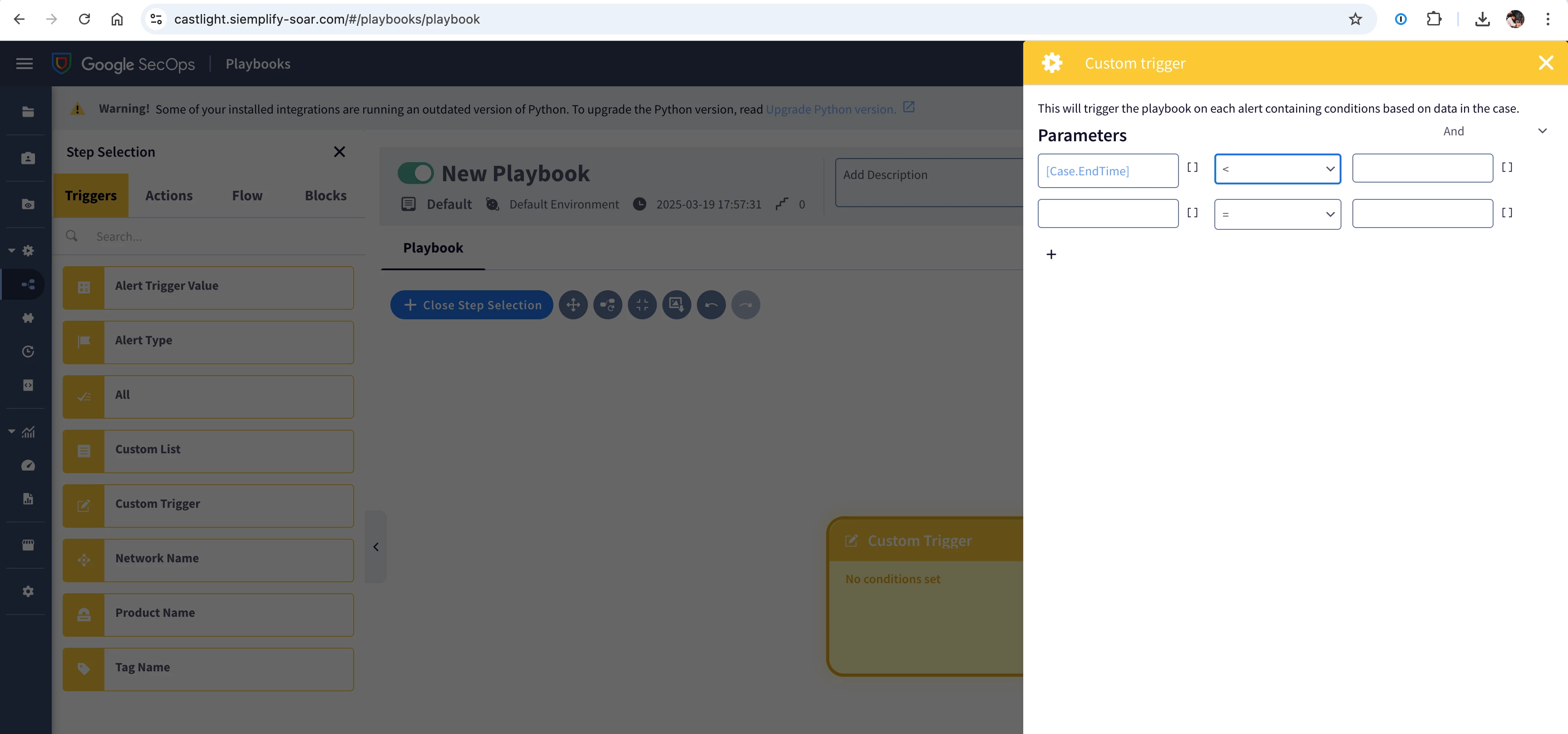The image size is (1568, 734).
Task: Click the empty second-row left input field
Action: click(1108, 214)
